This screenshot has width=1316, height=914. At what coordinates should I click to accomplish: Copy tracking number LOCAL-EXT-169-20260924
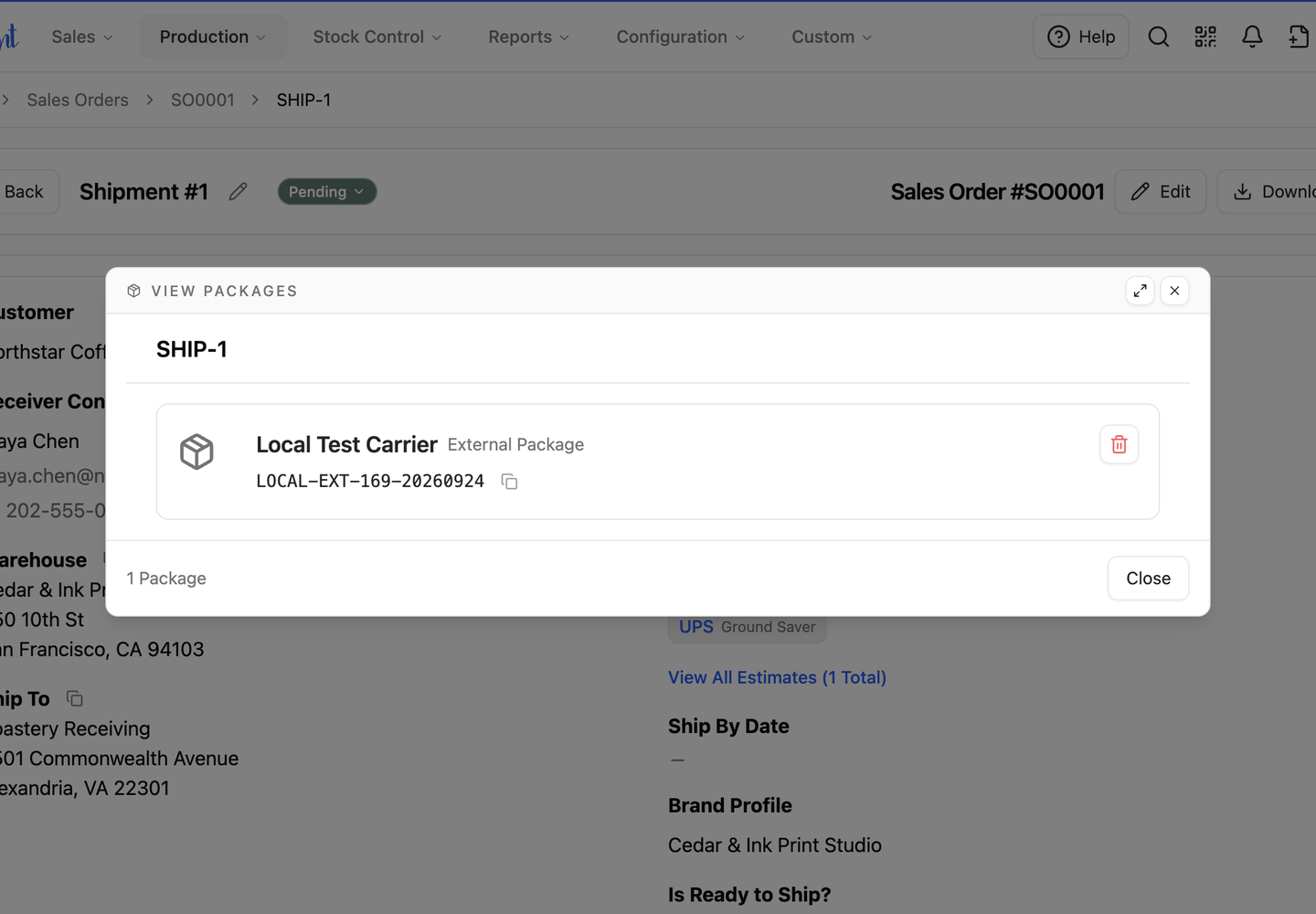pyautogui.click(x=510, y=482)
